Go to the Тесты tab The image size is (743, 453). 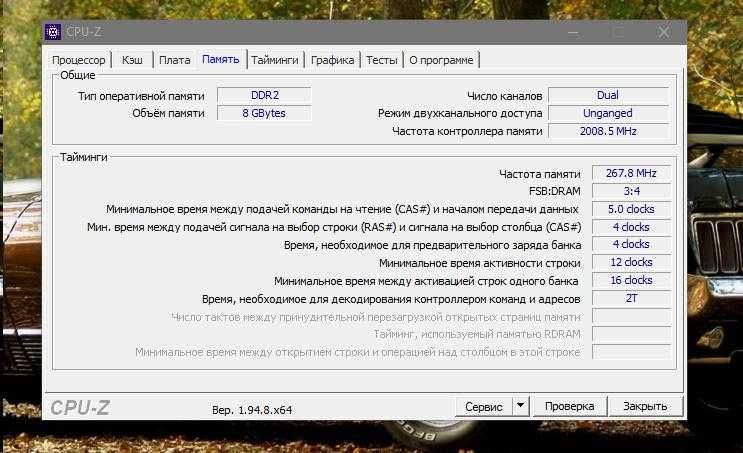coord(381,60)
